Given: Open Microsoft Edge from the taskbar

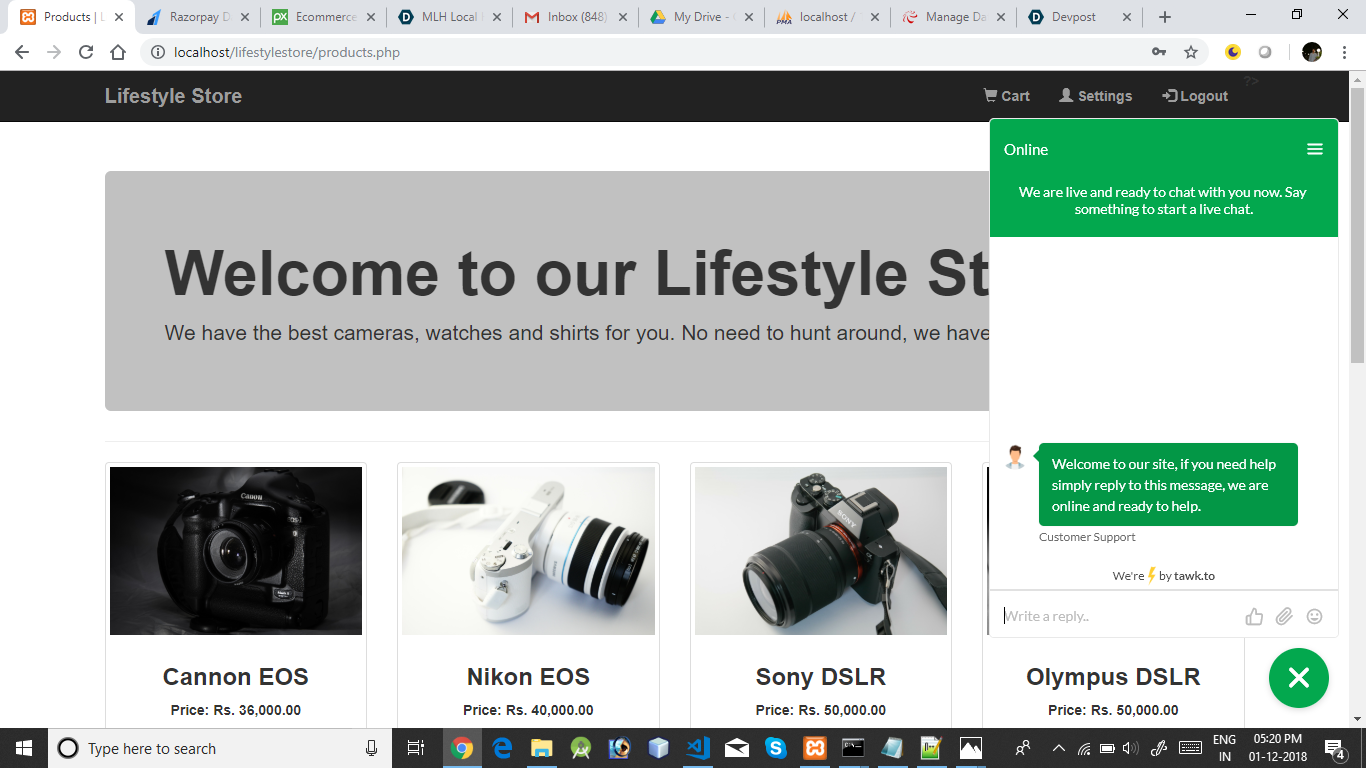Looking at the screenshot, I should (501, 748).
